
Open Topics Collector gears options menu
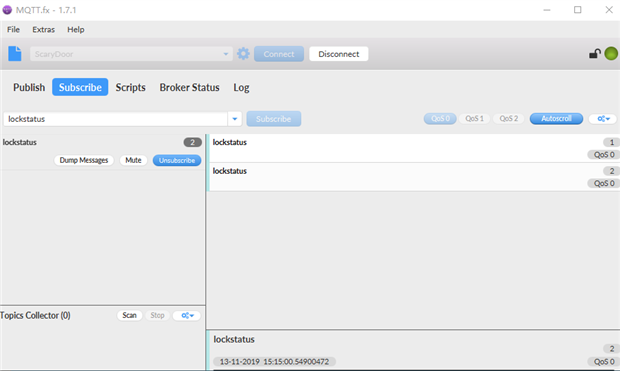click(187, 315)
